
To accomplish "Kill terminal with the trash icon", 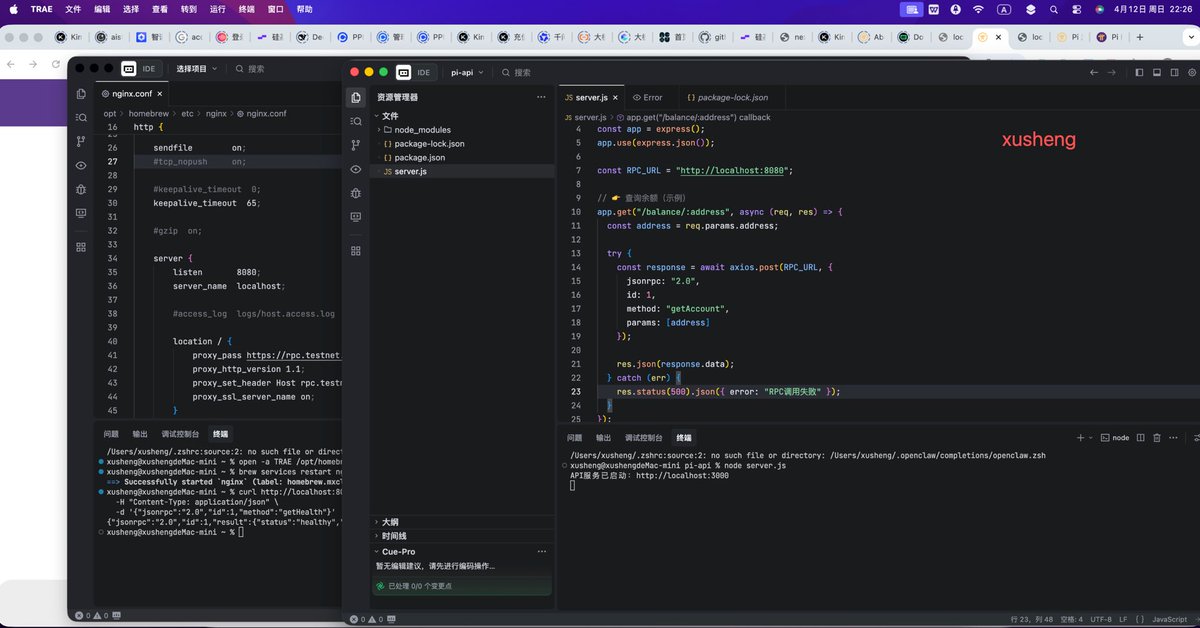I will pyautogui.click(x=1157, y=438).
